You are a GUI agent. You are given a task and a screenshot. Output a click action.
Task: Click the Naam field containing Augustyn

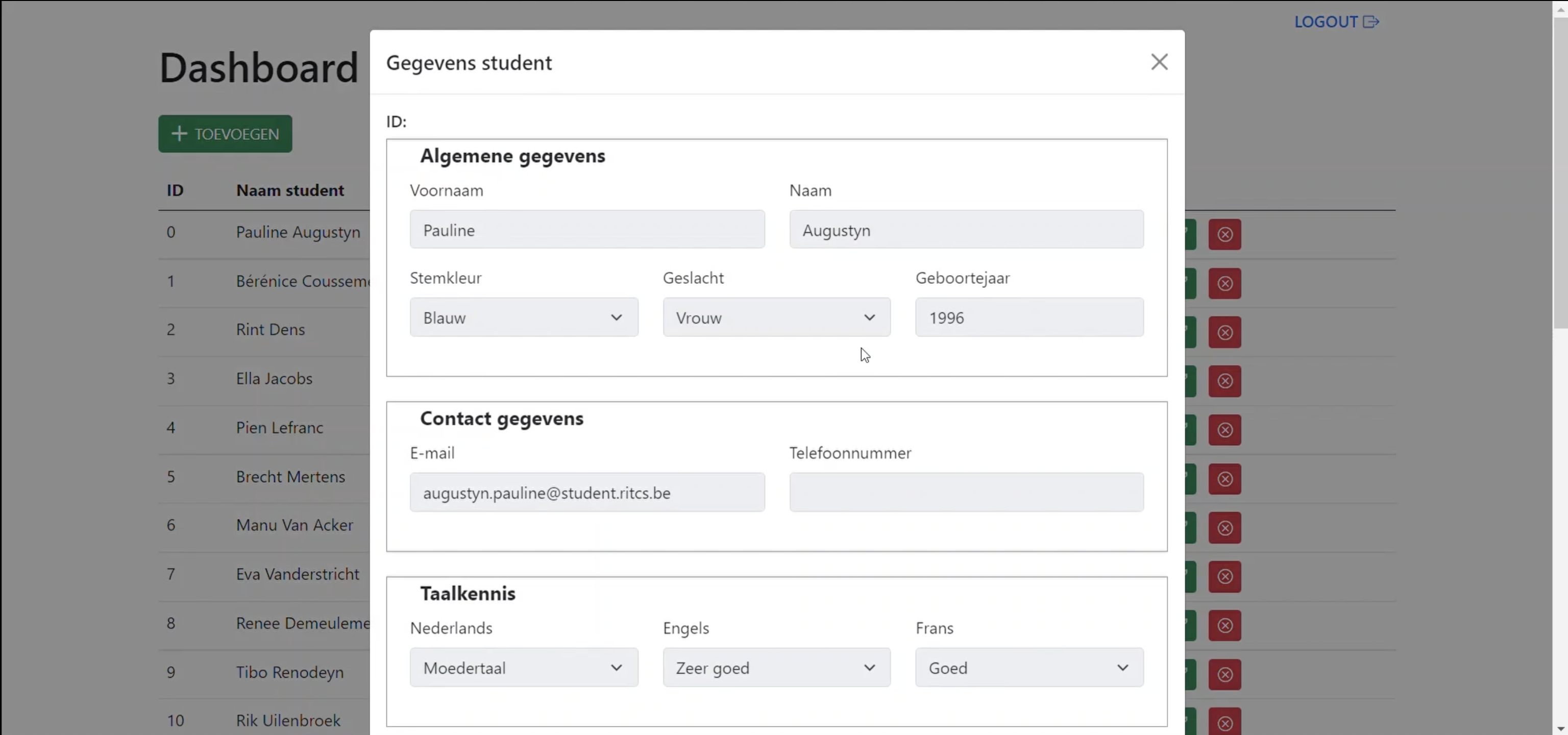pyautogui.click(x=966, y=229)
